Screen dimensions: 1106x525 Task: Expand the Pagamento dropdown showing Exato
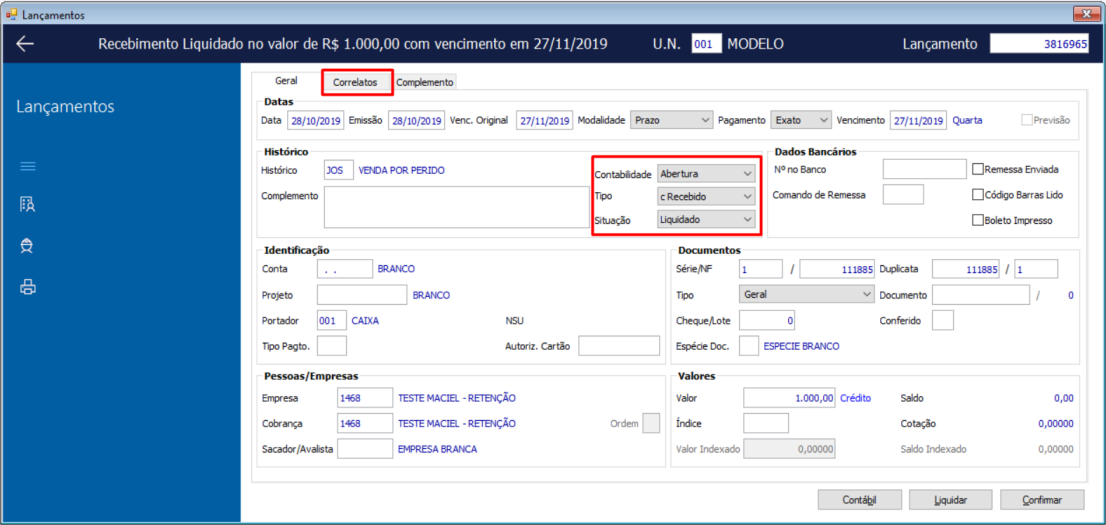[x=801, y=121]
